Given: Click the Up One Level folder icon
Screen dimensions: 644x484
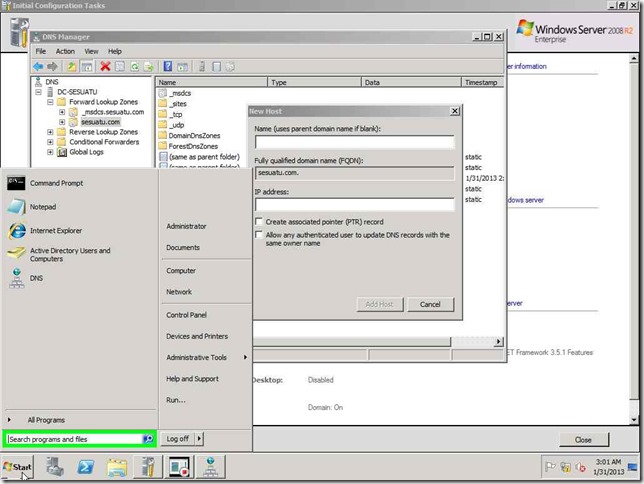Looking at the screenshot, I should pyautogui.click(x=71, y=67).
